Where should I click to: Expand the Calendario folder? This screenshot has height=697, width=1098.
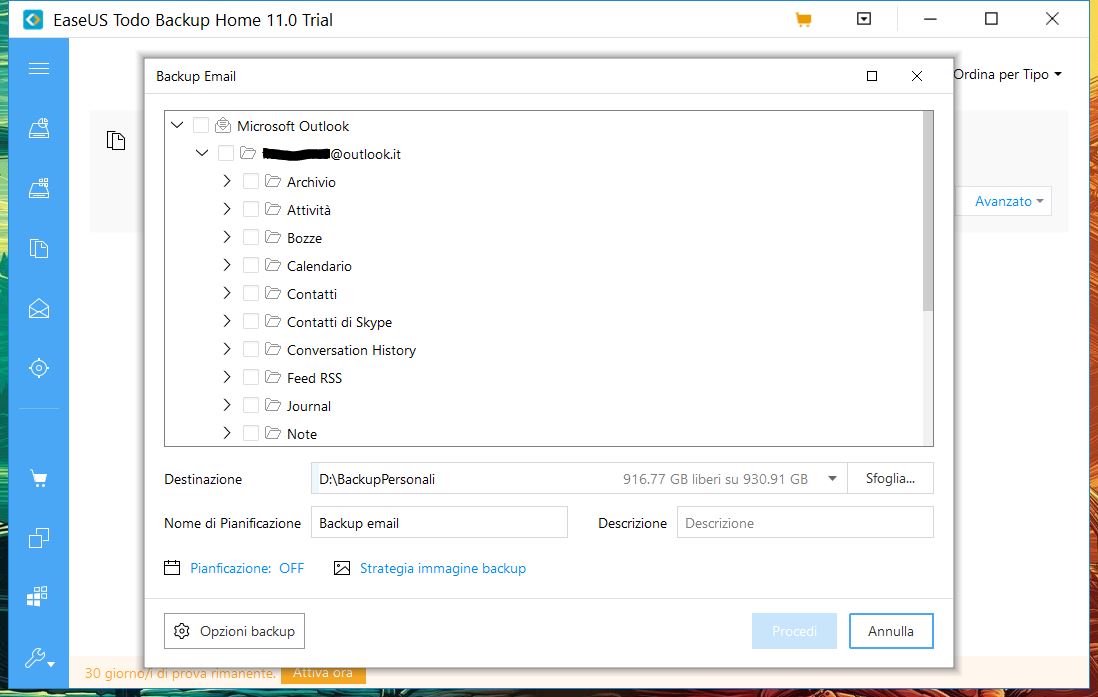pos(227,265)
